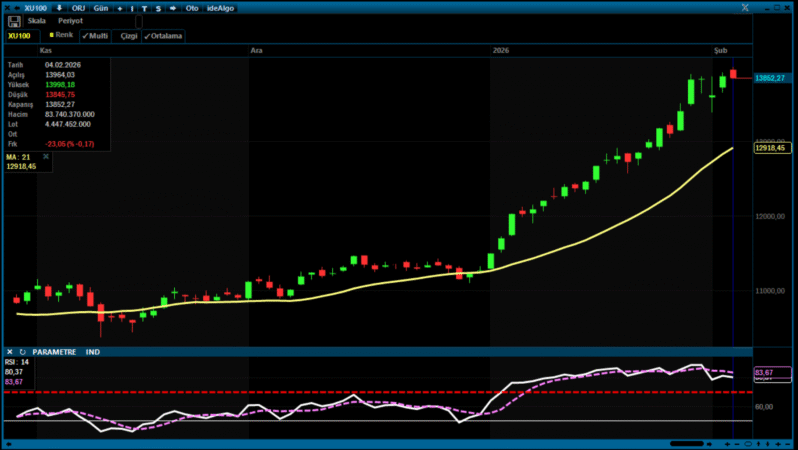Open the Skala dropdown
The width and height of the screenshot is (798, 450).
click(x=37, y=21)
